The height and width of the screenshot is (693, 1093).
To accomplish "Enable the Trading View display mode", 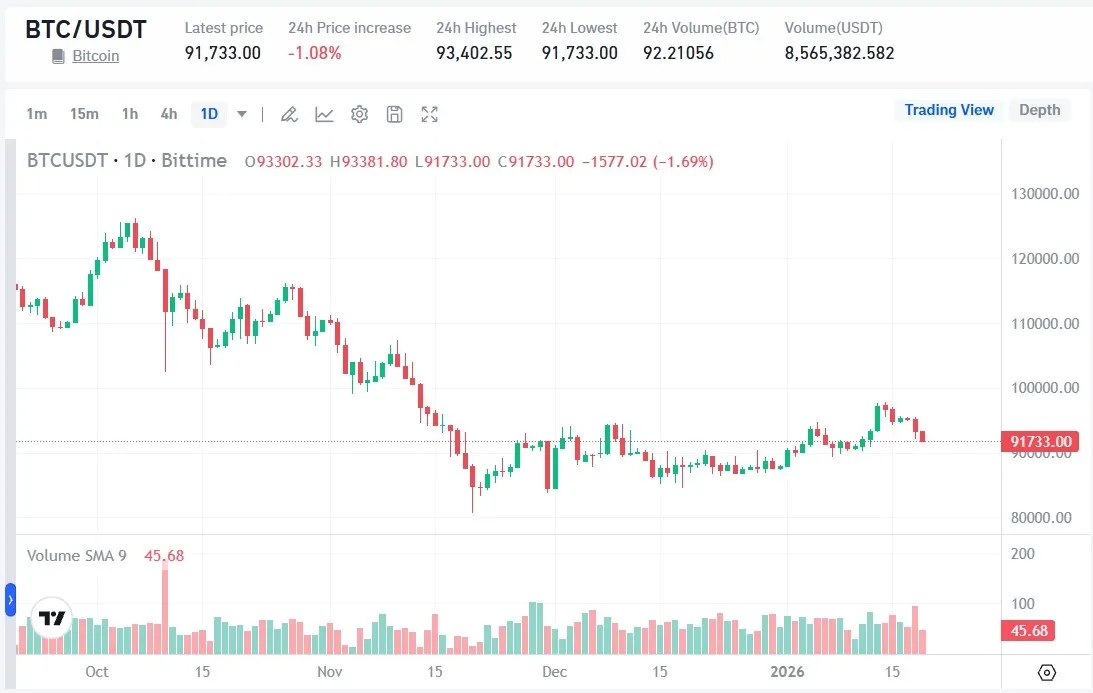I will pos(947,110).
